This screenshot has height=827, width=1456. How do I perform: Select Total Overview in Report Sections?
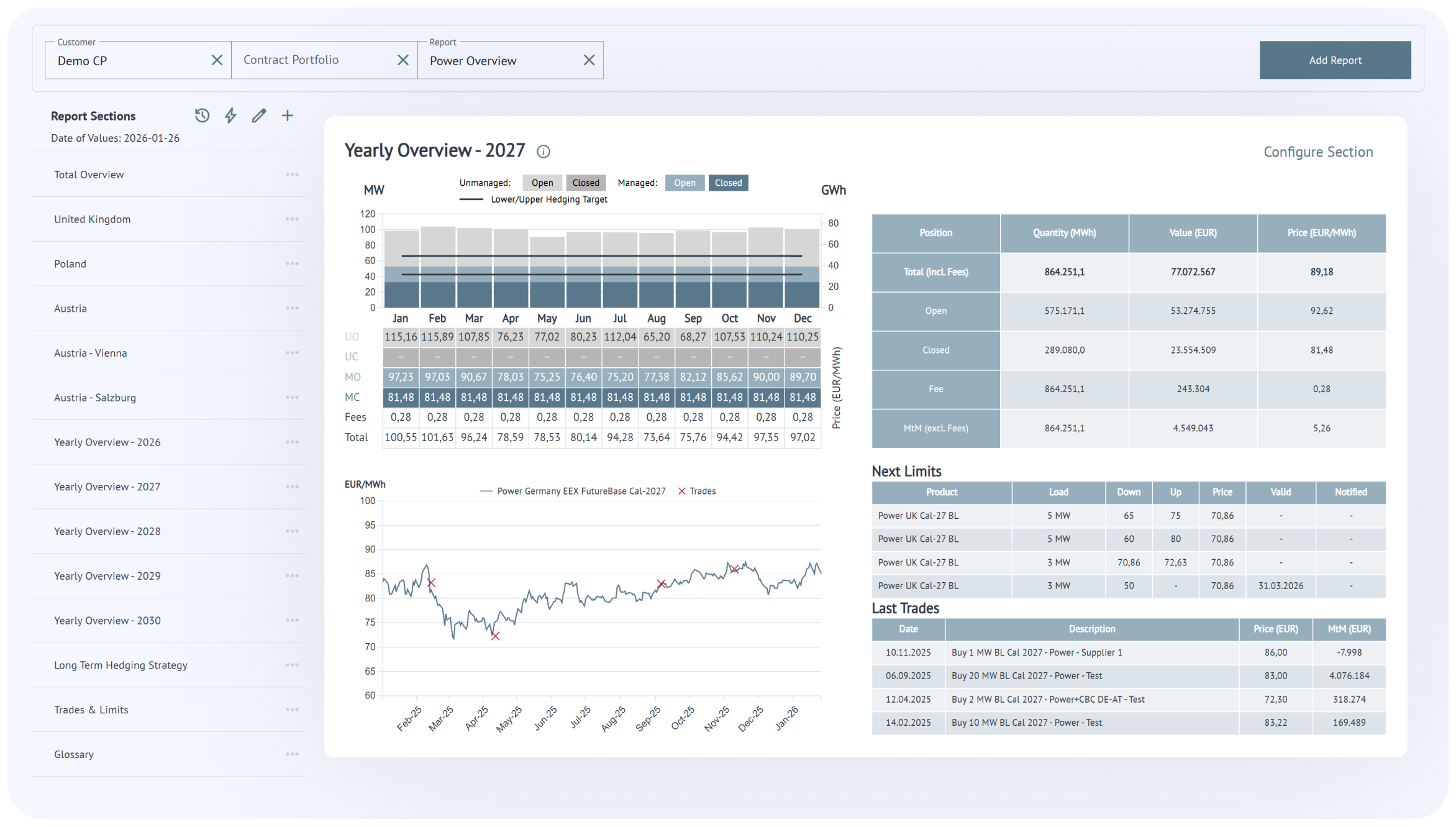(89, 175)
